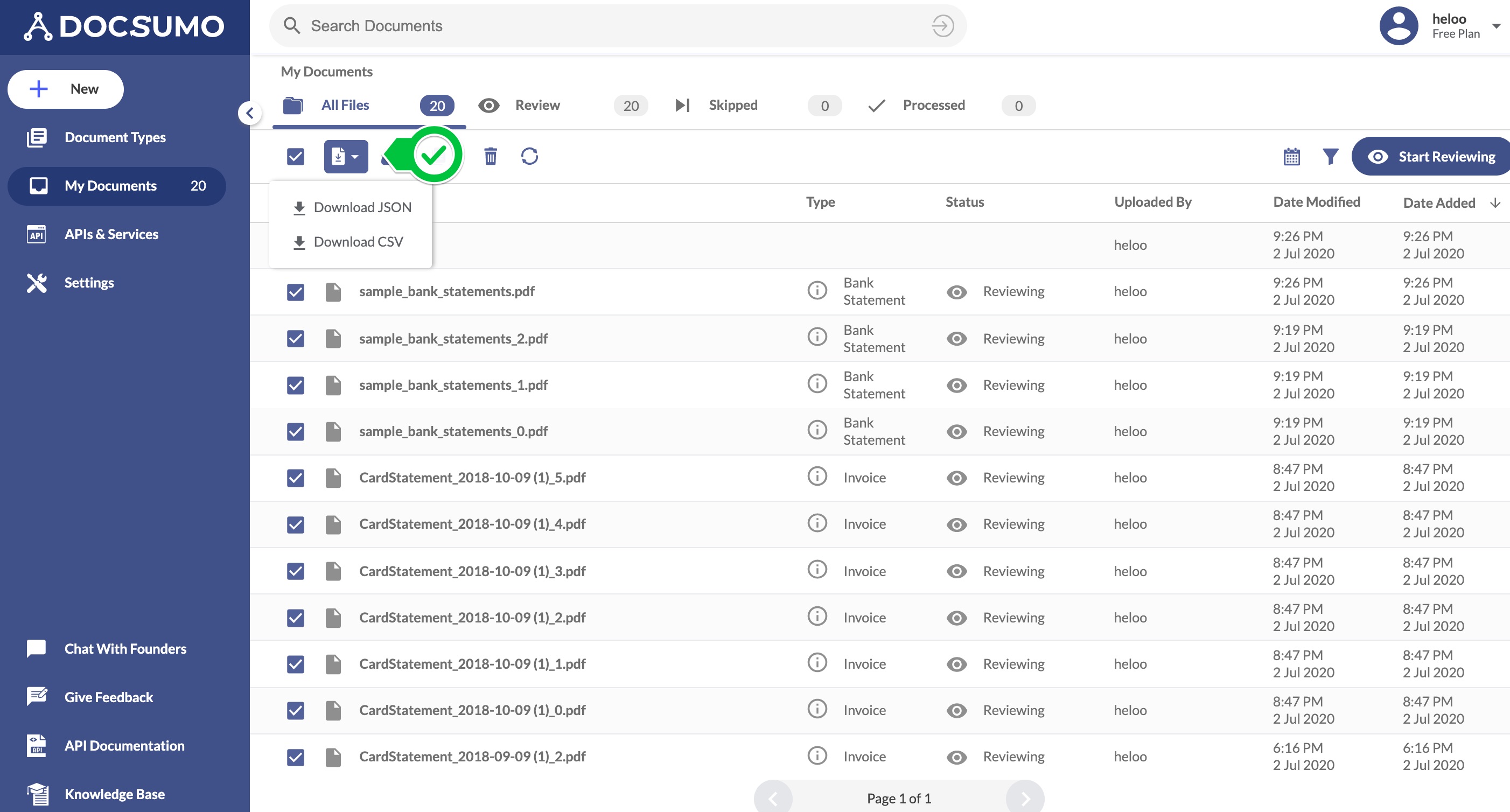Open the heloo account dropdown arrow

click(x=1496, y=26)
